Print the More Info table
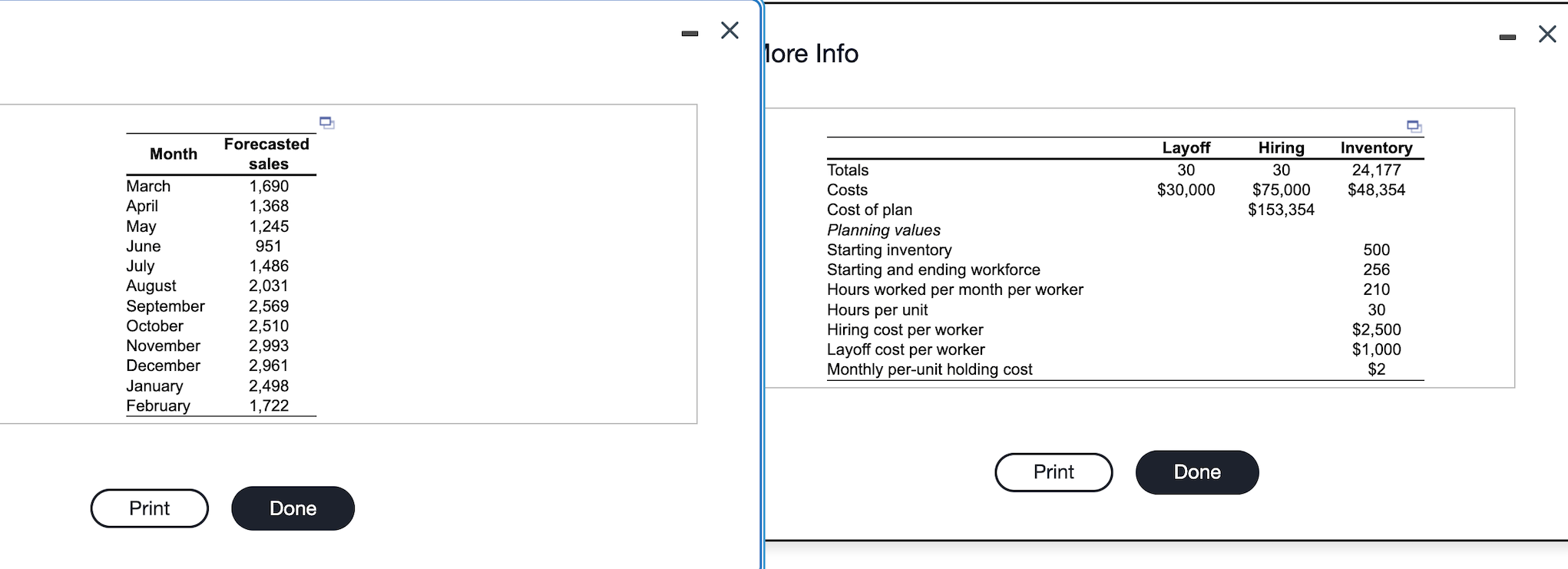 (x=1054, y=472)
